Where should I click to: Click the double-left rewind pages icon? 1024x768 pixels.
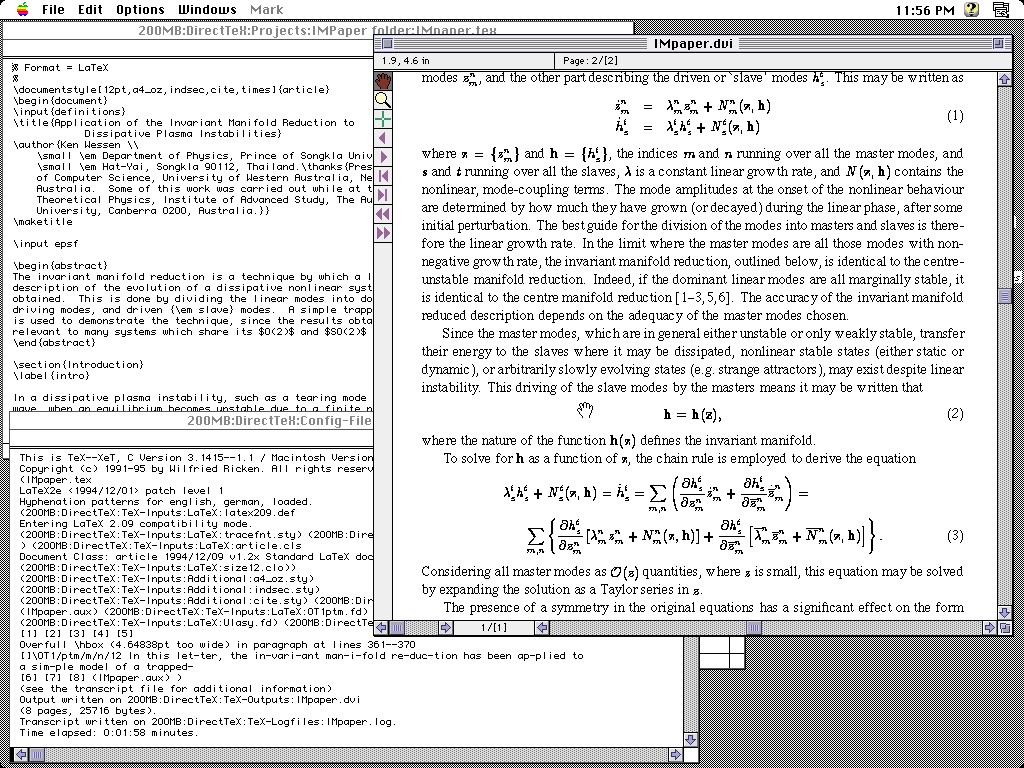[383, 214]
